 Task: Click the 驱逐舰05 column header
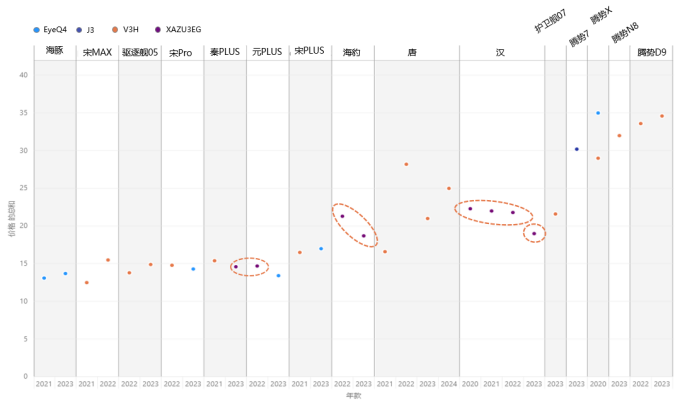point(139,52)
